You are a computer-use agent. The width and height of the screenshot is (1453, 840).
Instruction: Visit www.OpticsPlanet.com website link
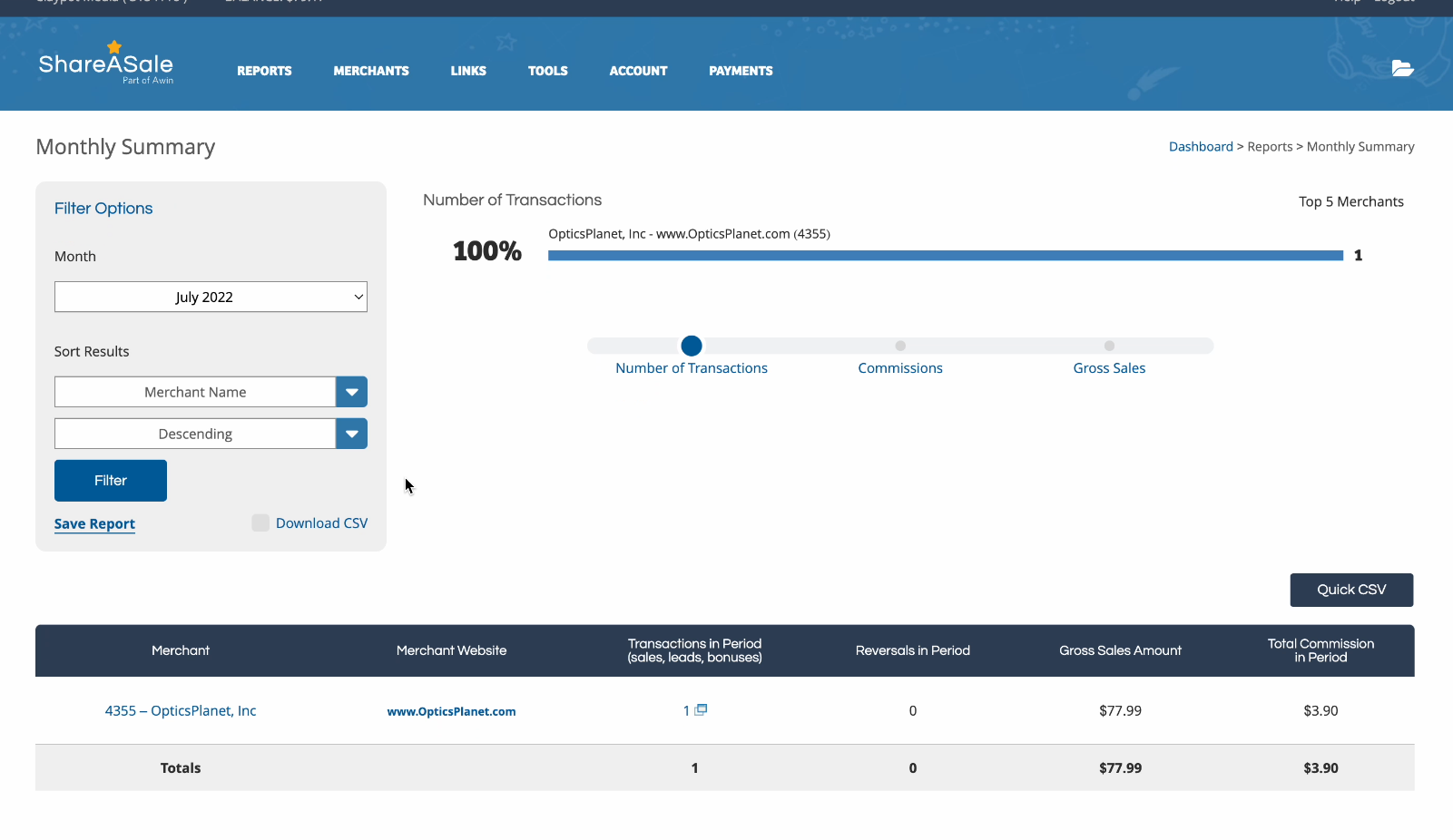point(451,712)
